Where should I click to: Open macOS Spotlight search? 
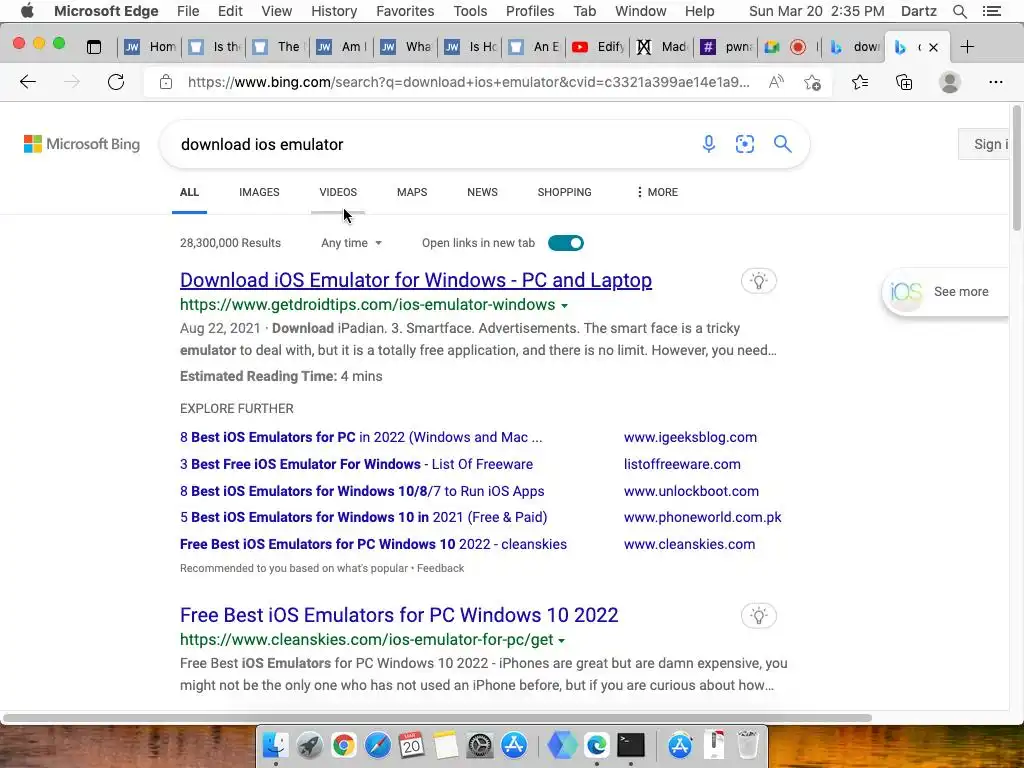pos(959,11)
